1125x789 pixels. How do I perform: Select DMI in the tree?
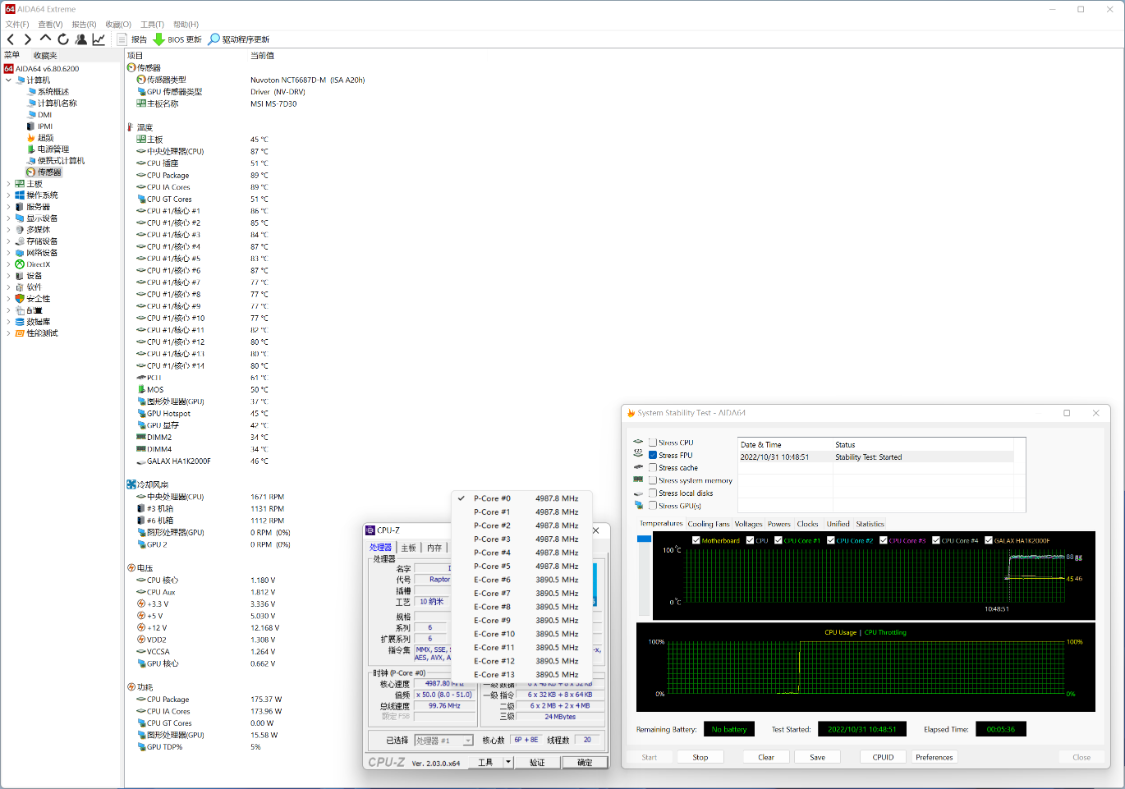point(44,115)
